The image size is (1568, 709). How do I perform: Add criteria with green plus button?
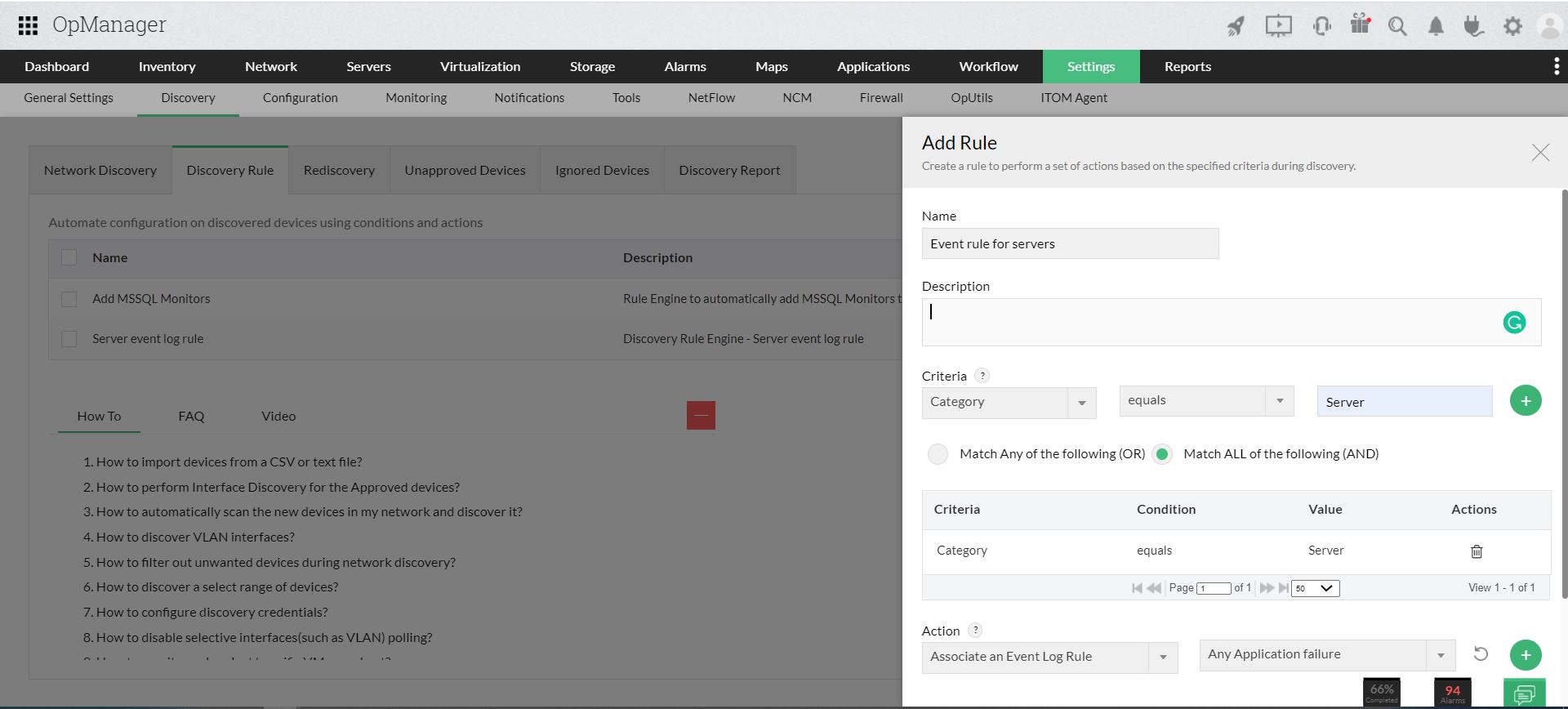point(1525,401)
